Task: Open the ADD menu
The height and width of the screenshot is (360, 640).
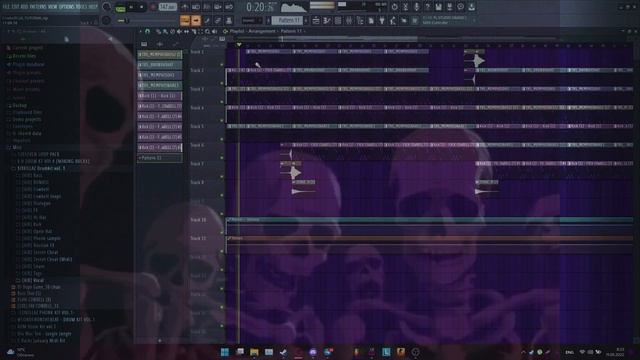Action: (24, 7)
